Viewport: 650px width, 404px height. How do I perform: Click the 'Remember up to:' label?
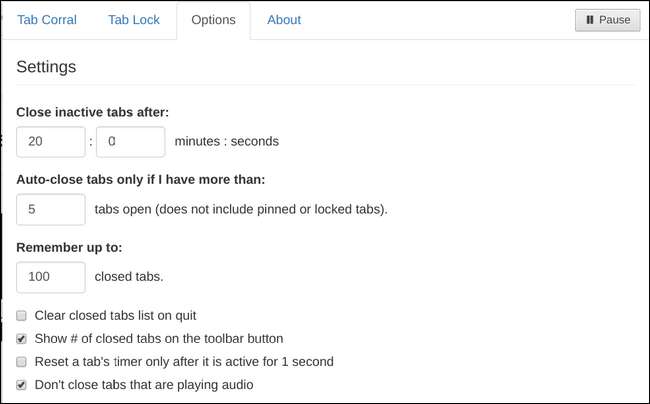pos(69,247)
